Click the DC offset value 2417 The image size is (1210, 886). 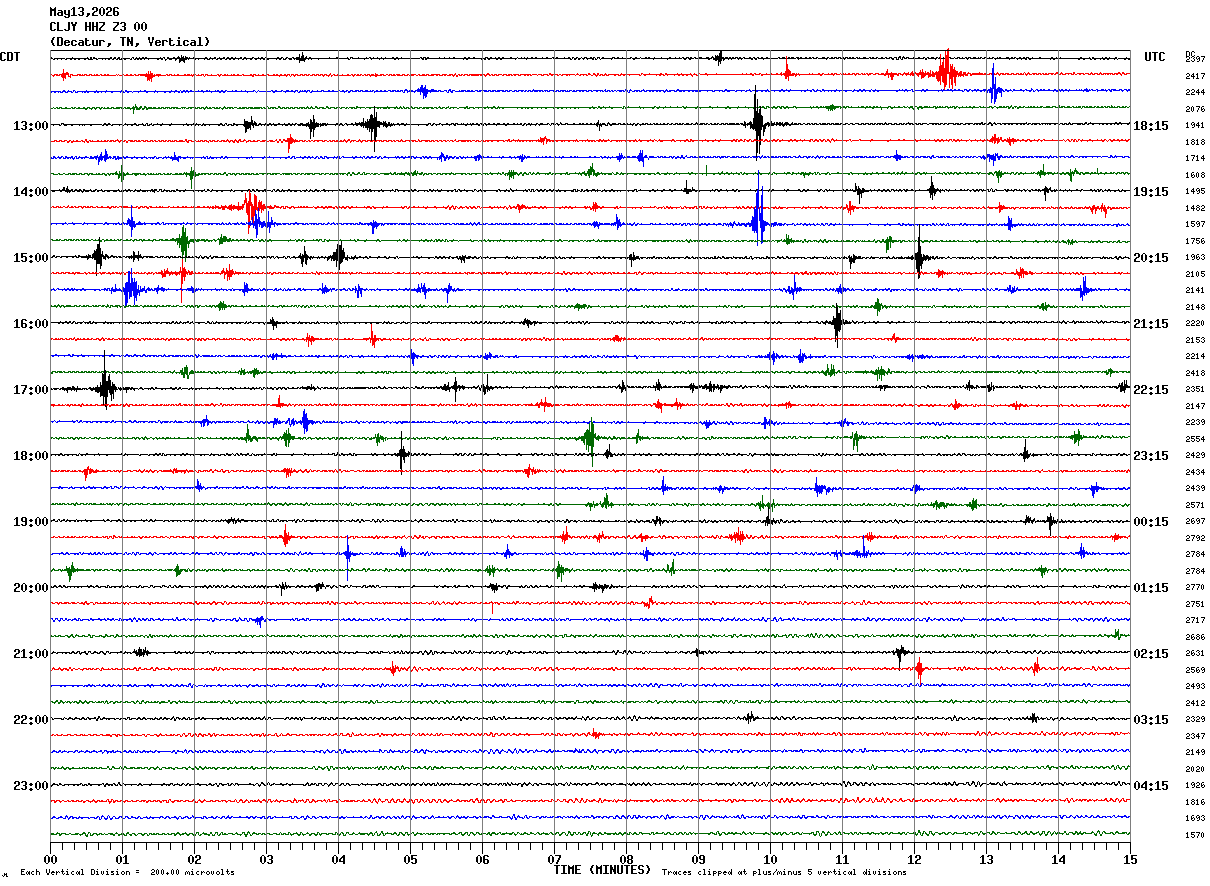click(1195, 76)
